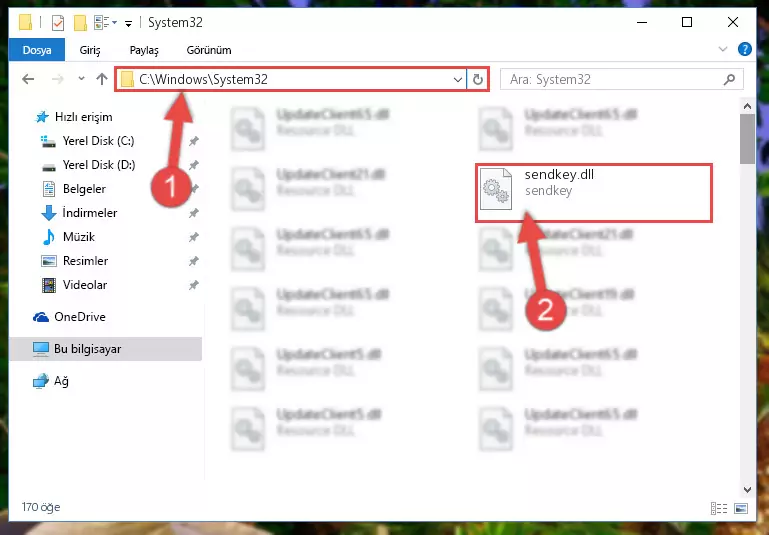Open Yerel Disk (D:) in navigation pane

coord(99,165)
